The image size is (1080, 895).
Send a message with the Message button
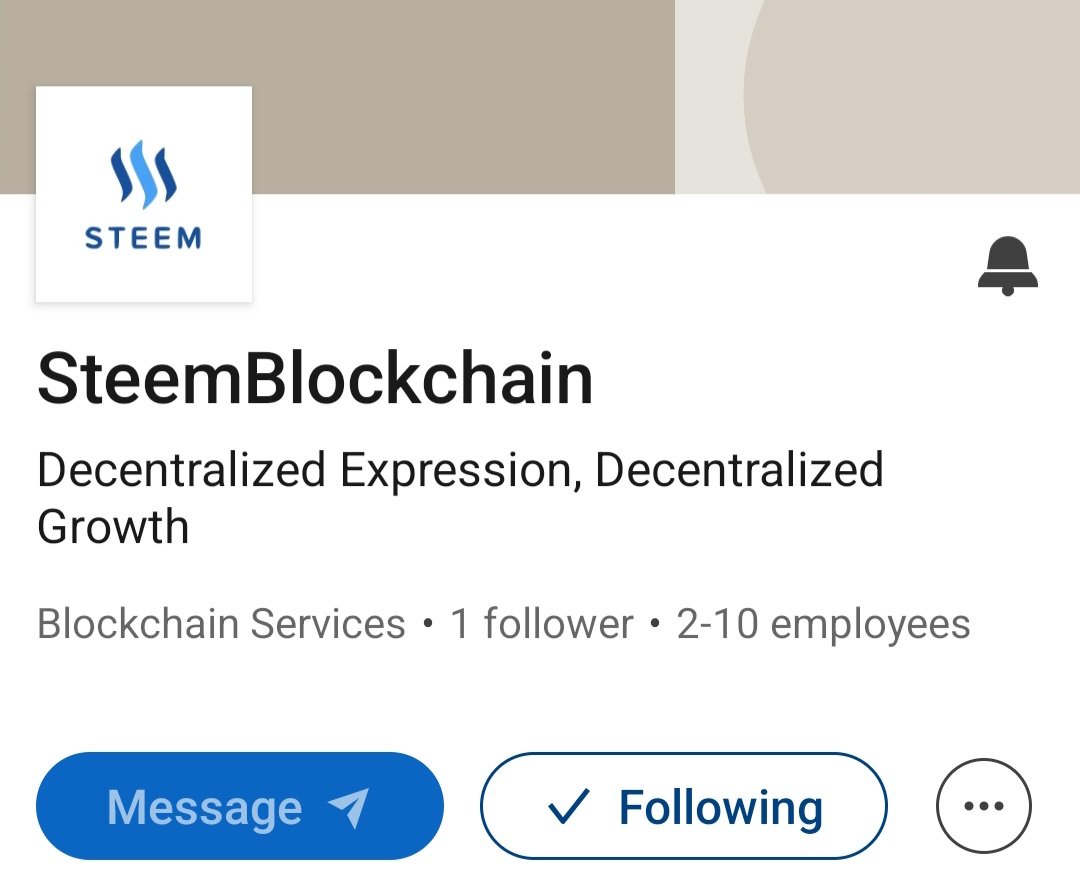(x=240, y=806)
